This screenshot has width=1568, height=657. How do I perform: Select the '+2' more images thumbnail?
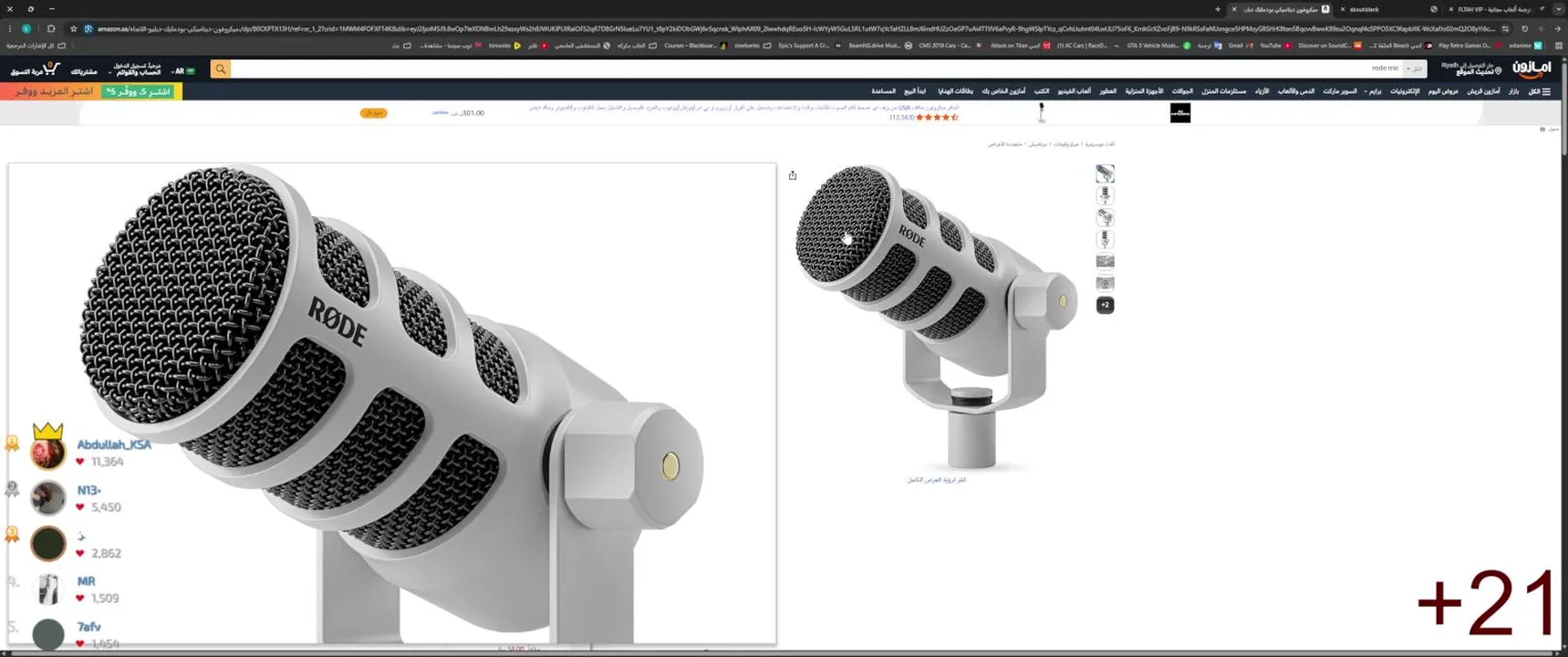1105,305
